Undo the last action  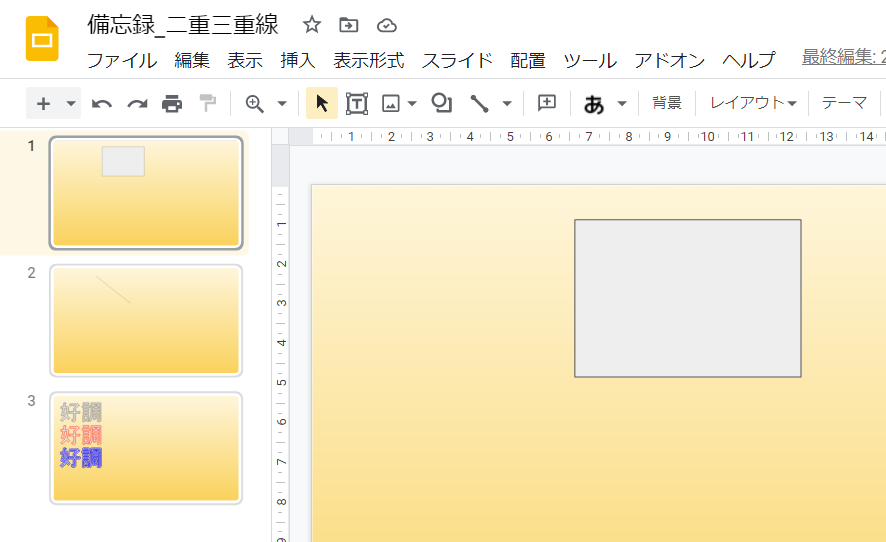[x=102, y=104]
